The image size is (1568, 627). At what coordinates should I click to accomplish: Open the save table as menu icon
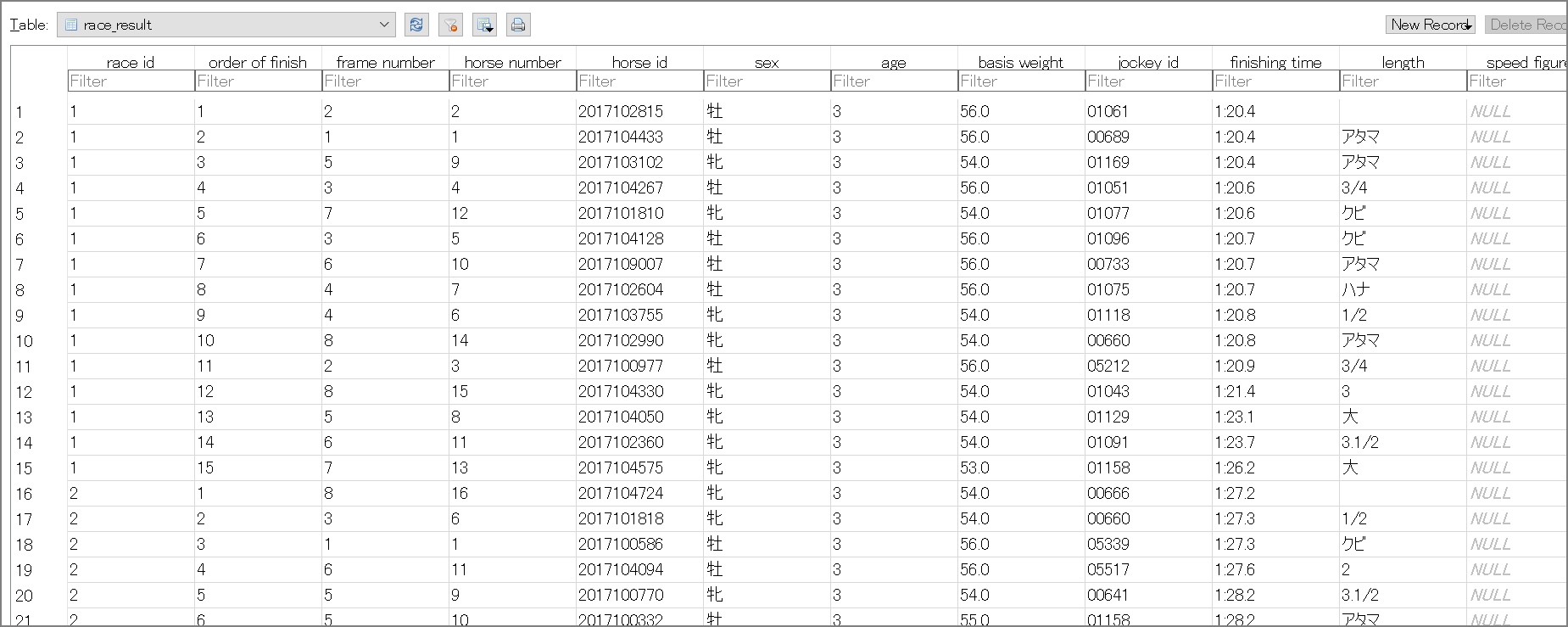point(484,25)
